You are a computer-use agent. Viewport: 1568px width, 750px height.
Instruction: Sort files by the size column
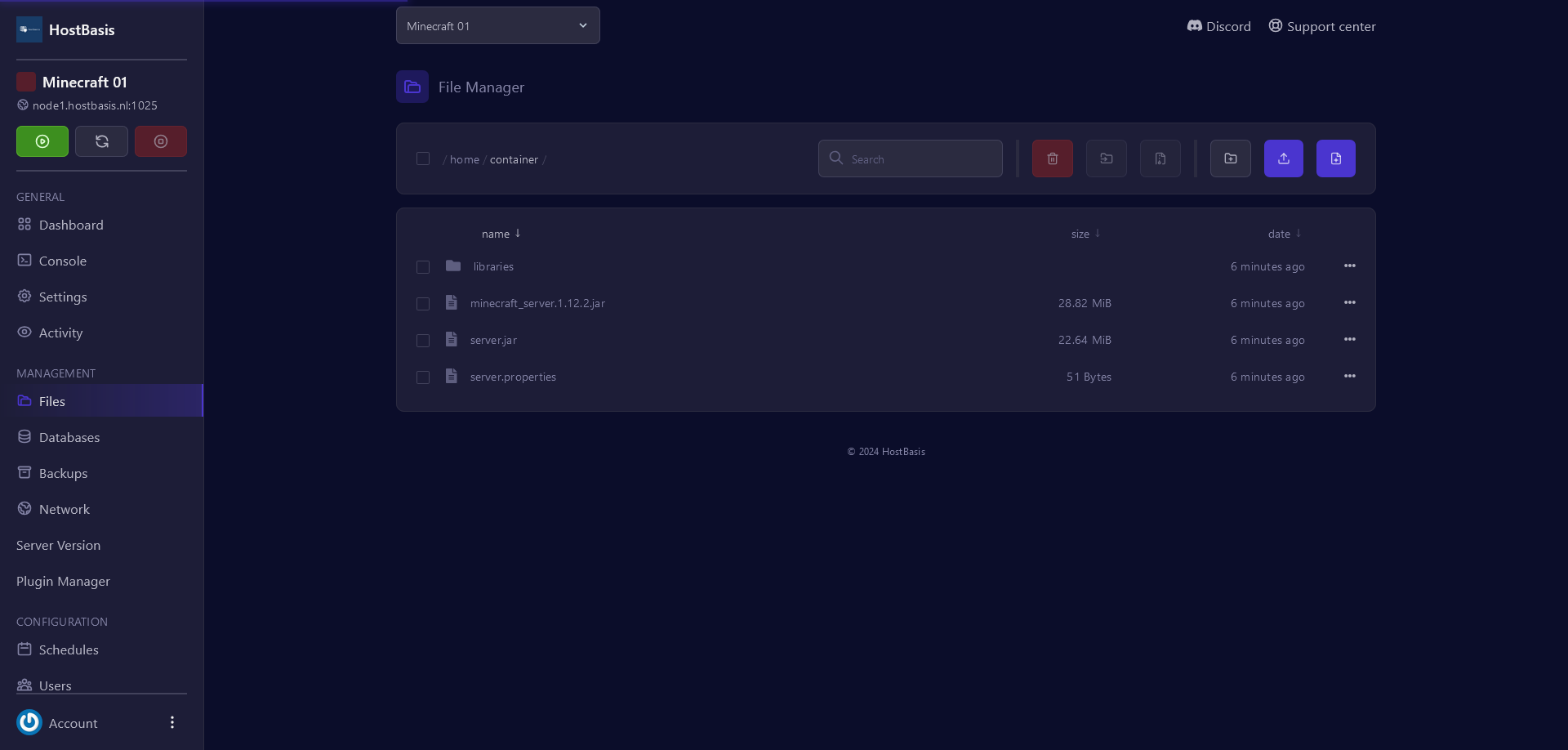click(1085, 234)
